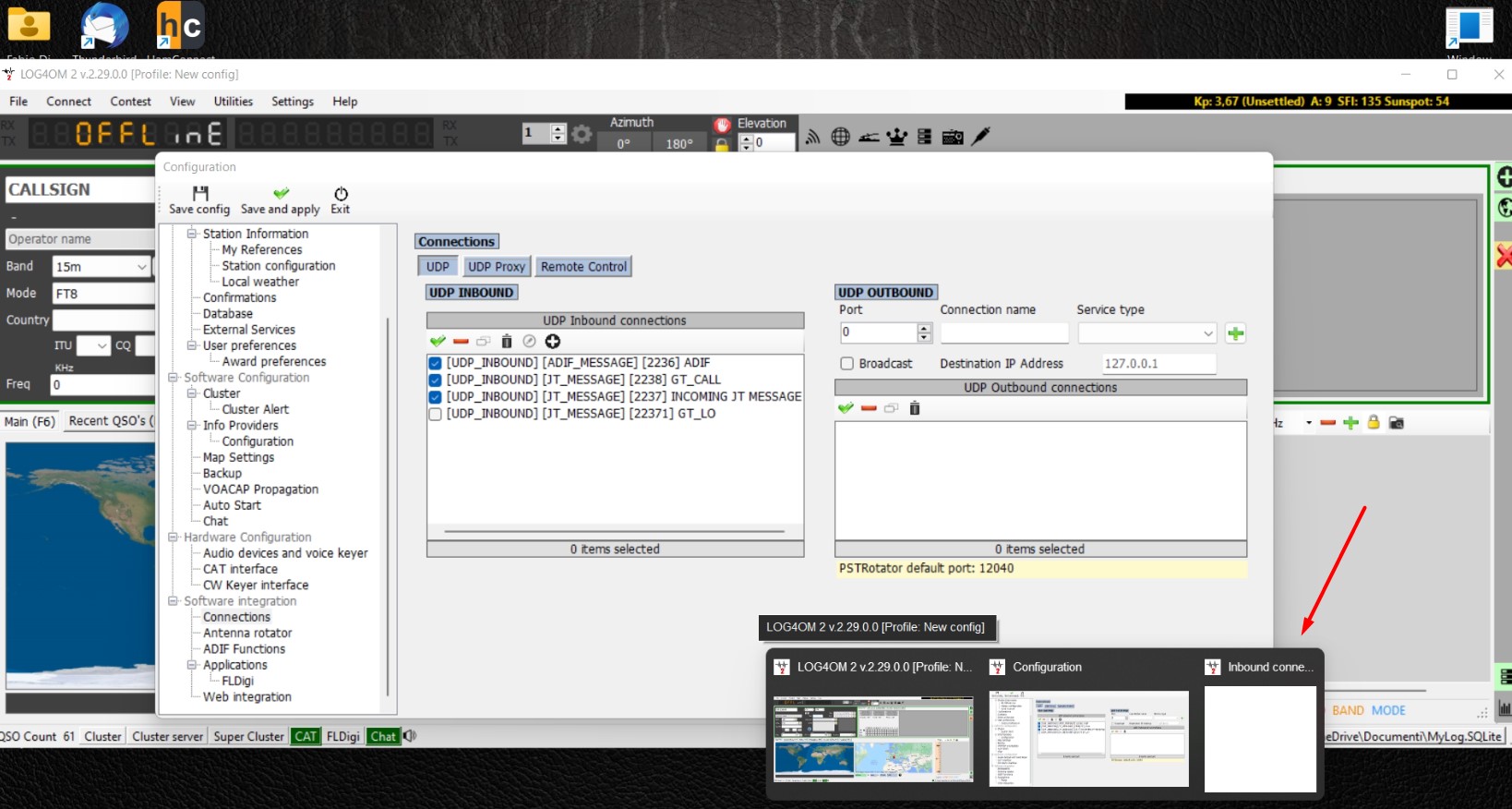Click green plus to add outbound connection
The width and height of the screenshot is (1512, 809).
(1235, 333)
